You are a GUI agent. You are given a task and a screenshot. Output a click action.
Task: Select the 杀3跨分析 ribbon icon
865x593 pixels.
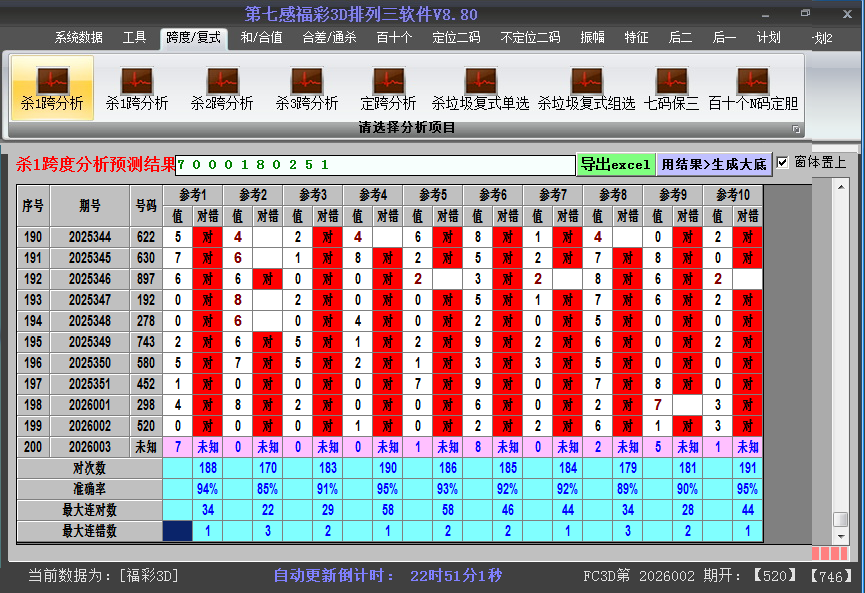[x=307, y=88]
